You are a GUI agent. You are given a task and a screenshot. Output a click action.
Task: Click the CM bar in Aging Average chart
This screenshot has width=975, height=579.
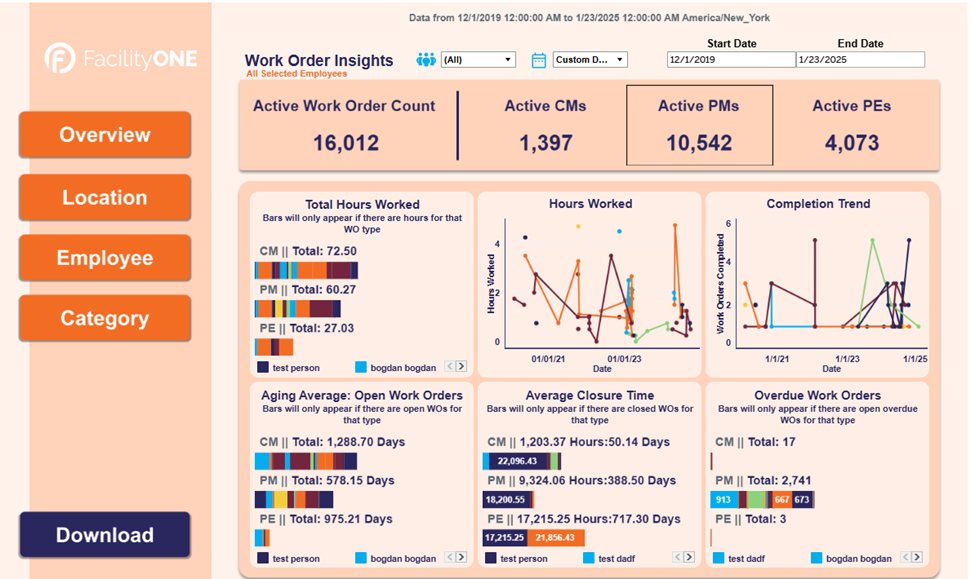[306, 461]
